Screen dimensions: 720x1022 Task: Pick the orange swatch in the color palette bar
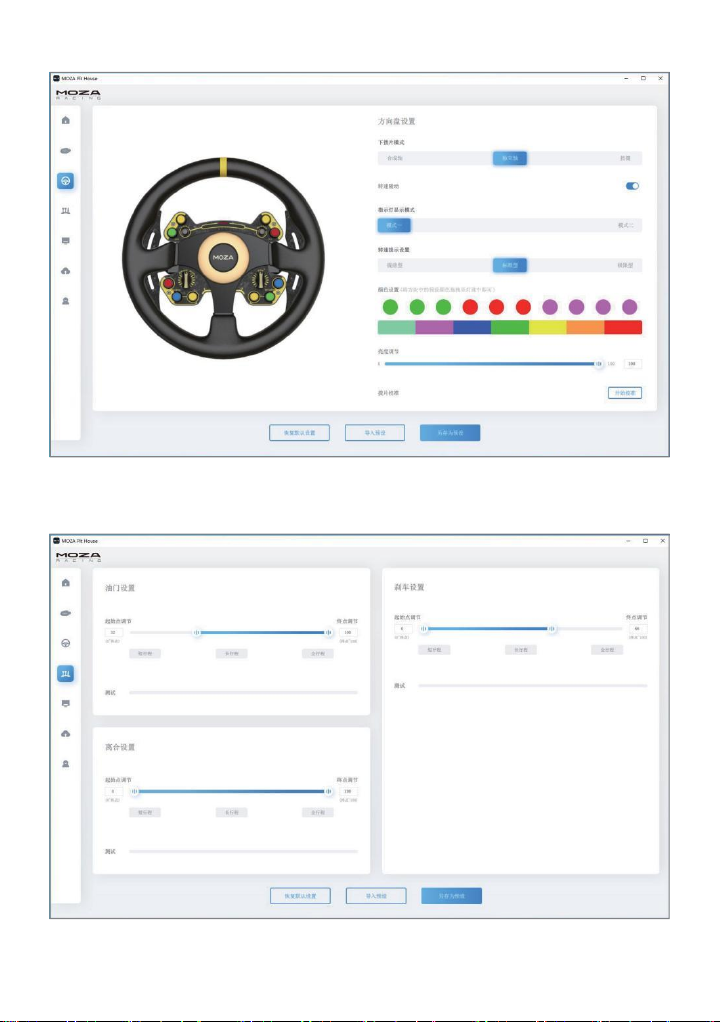(585, 327)
